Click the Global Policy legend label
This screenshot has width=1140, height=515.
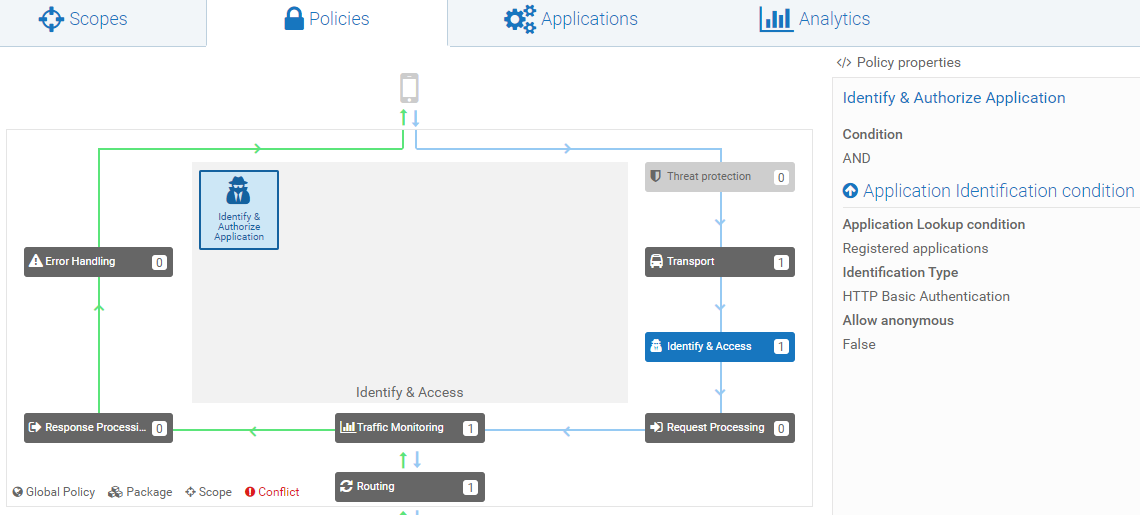tap(60, 492)
